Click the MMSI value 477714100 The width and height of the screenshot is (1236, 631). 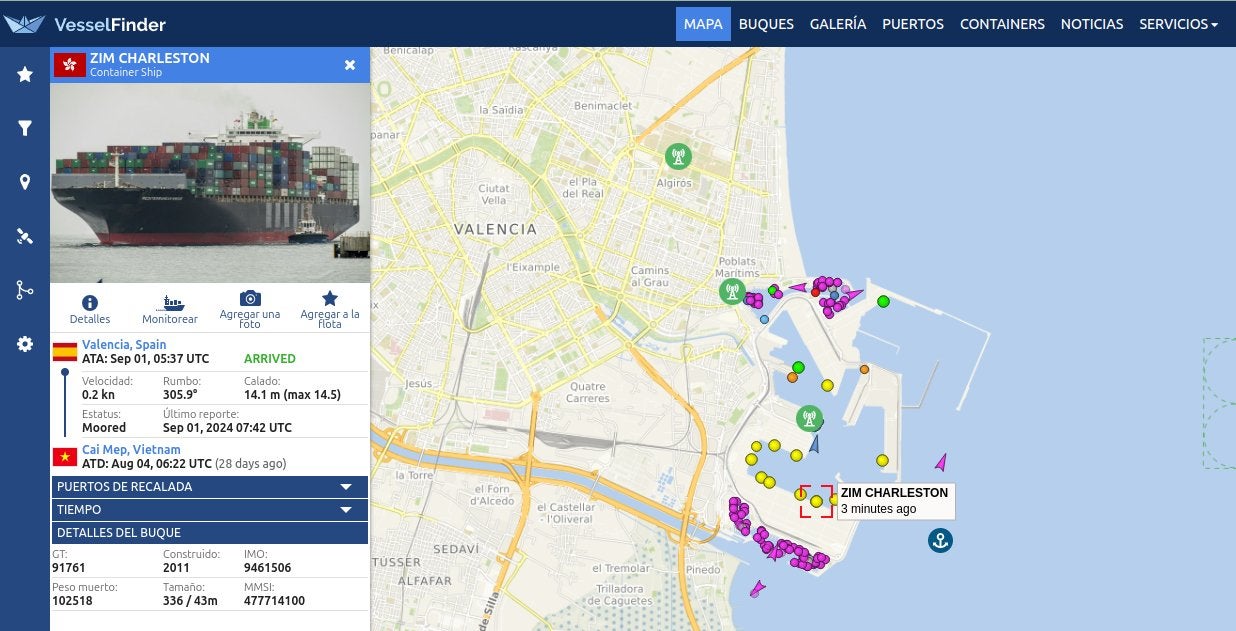click(274, 601)
